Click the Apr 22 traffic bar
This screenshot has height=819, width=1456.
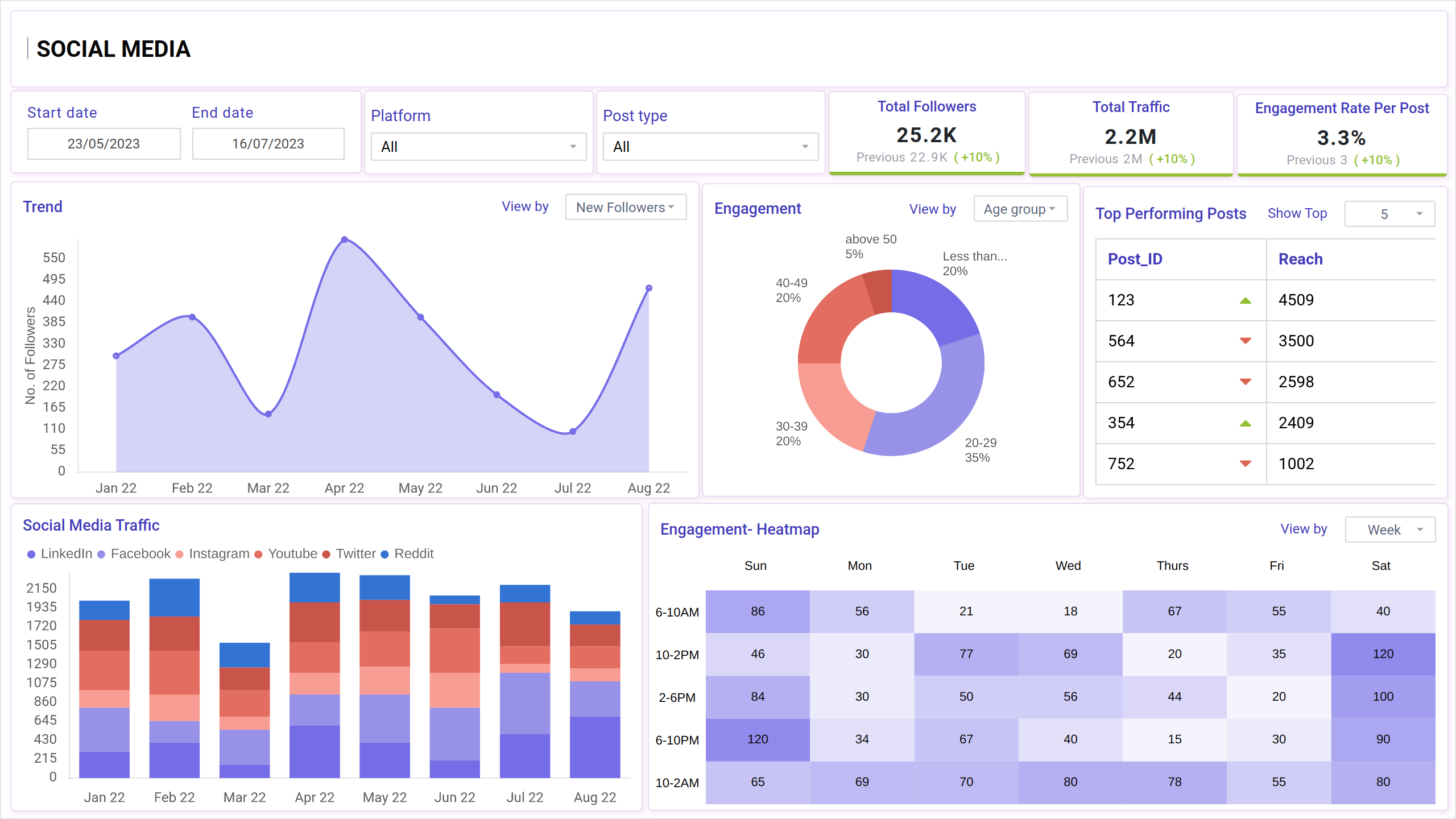click(315, 675)
